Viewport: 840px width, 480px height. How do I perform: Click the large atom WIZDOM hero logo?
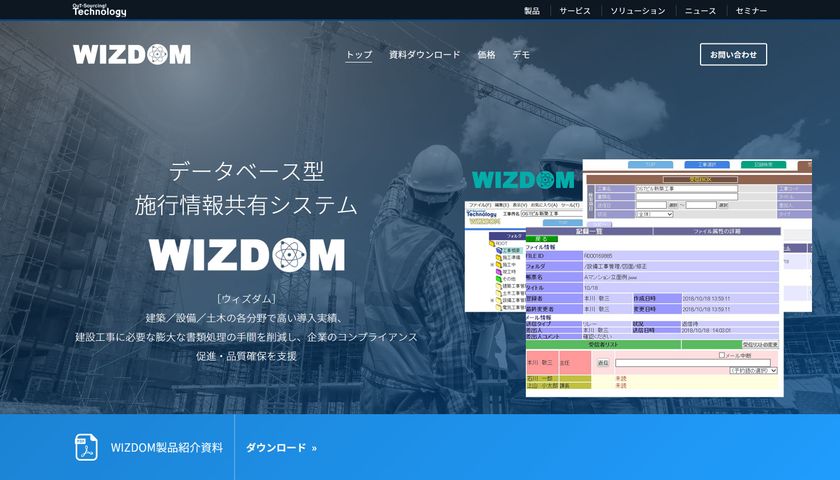pos(246,255)
